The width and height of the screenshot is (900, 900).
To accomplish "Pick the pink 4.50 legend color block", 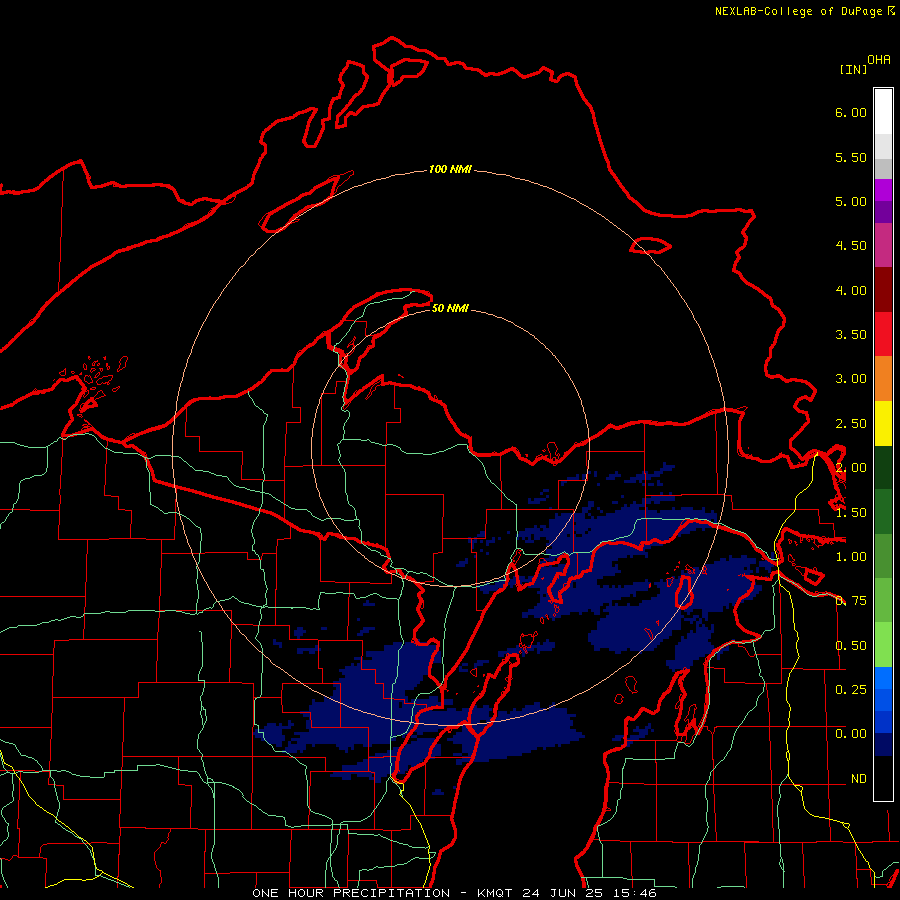I will (x=883, y=245).
